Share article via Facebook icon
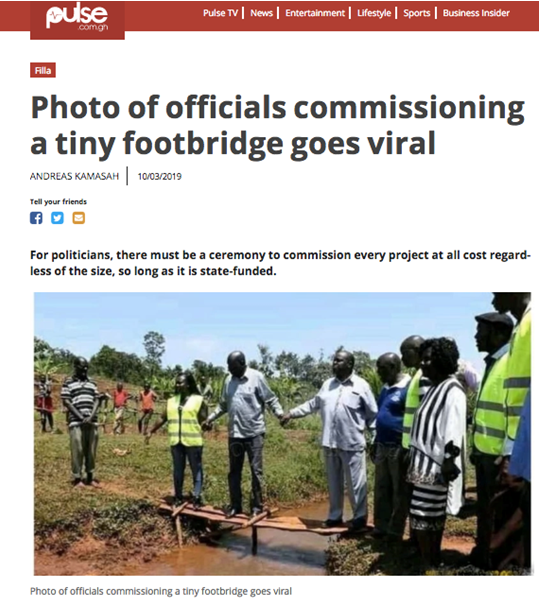The width and height of the screenshot is (542, 602). 36,218
